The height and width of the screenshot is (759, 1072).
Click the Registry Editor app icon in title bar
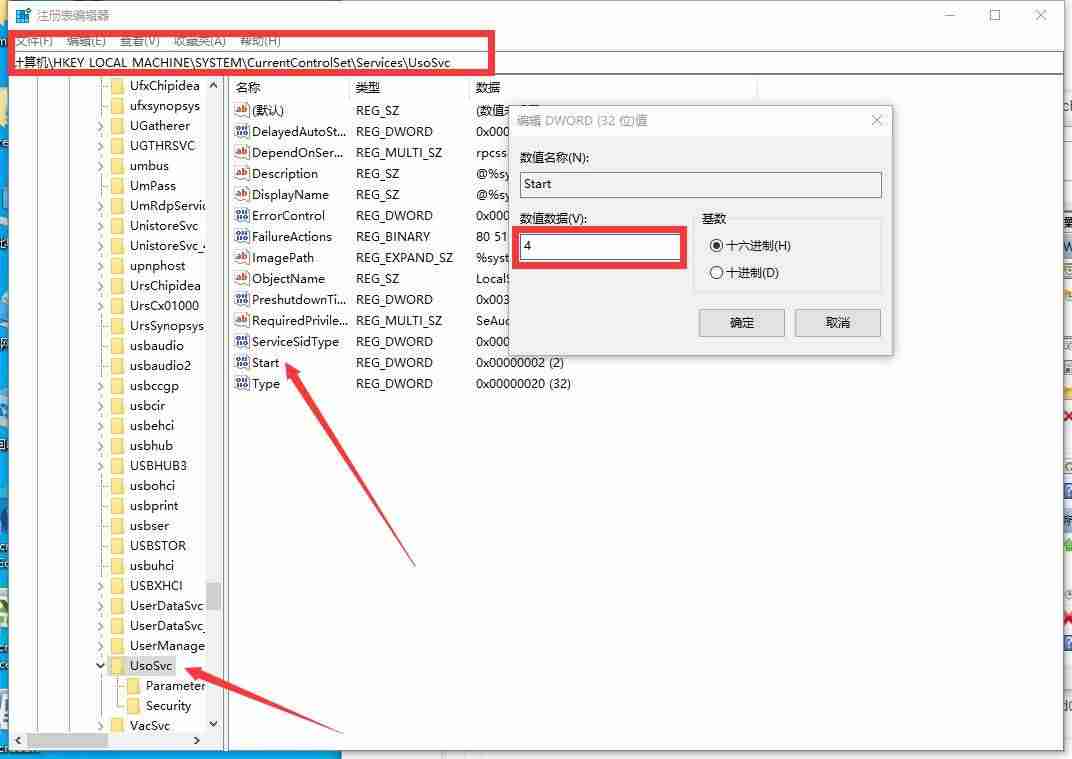point(23,14)
